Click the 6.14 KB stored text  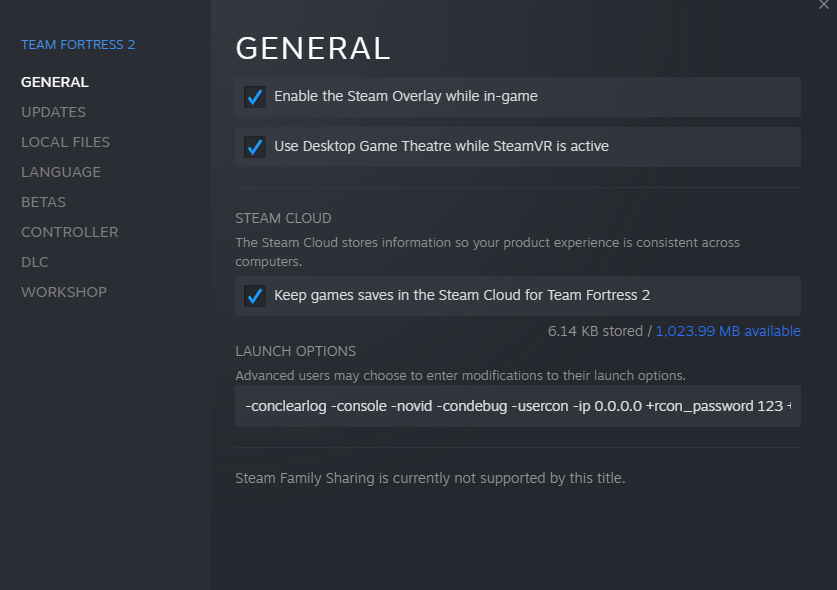point(595,331)
